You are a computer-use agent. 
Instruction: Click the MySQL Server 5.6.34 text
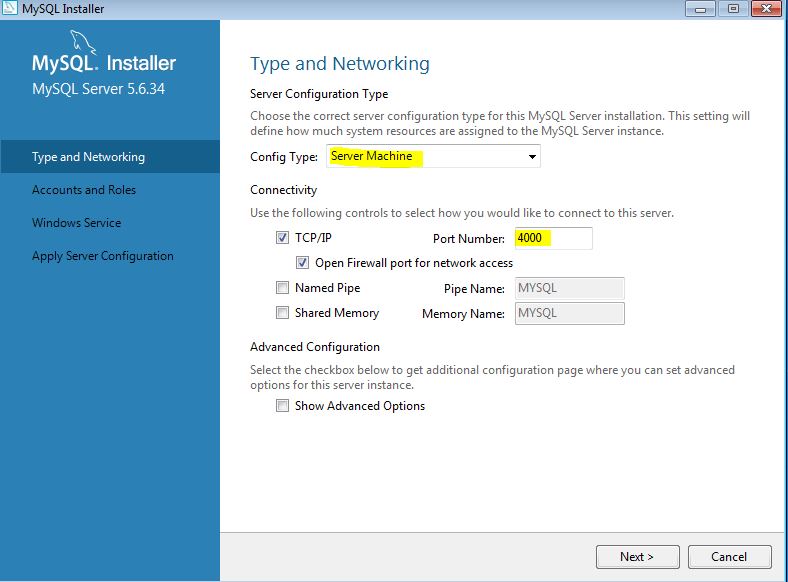(x=98, y=89)
